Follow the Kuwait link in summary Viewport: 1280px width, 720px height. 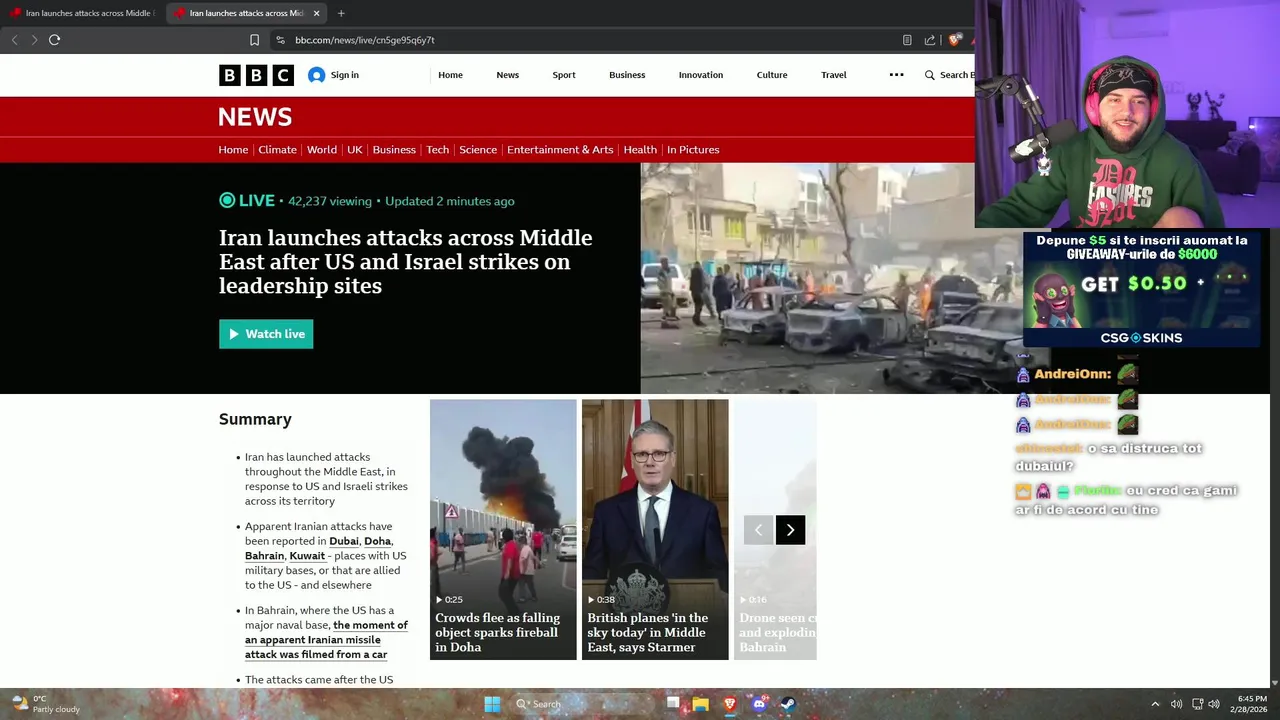point(307,556)
